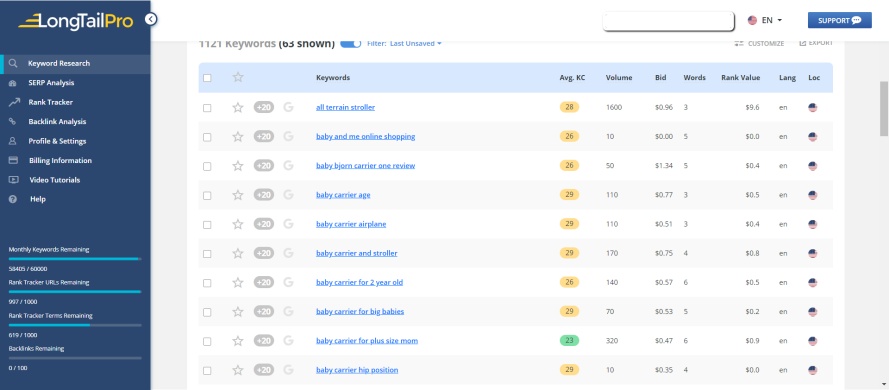Check the box for 'baby carrier for big babies'
Screen dimensions: 889x390
[x=207, y=312]
